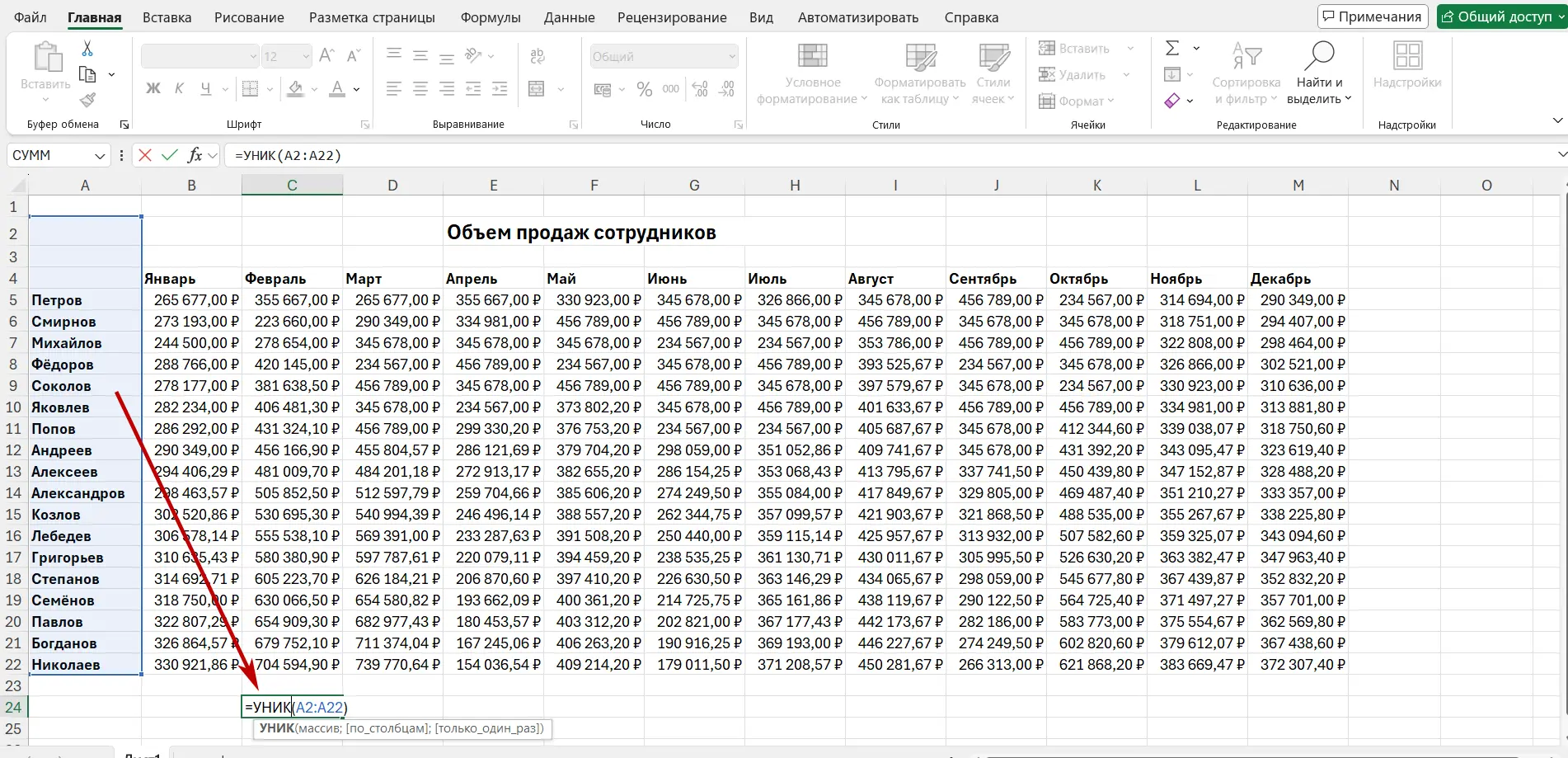Expand the fill color dropdown arrow
This screenshot has width=1568, height=758.
[x=312, y=89]
